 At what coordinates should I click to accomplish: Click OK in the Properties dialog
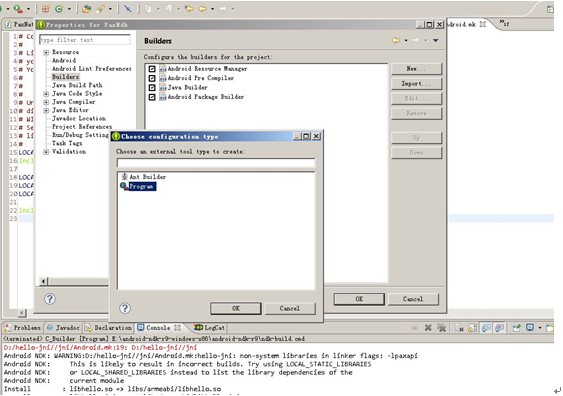(x=359, y=299)
